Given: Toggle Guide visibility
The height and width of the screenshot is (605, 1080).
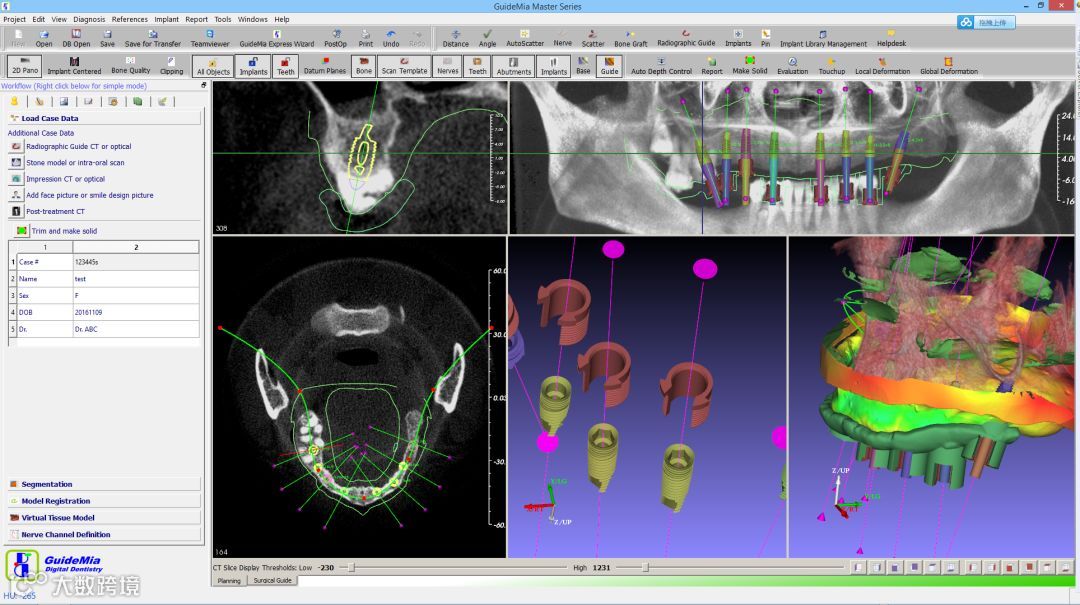Looking at the screenshot, I should click(x=609, y=66).
